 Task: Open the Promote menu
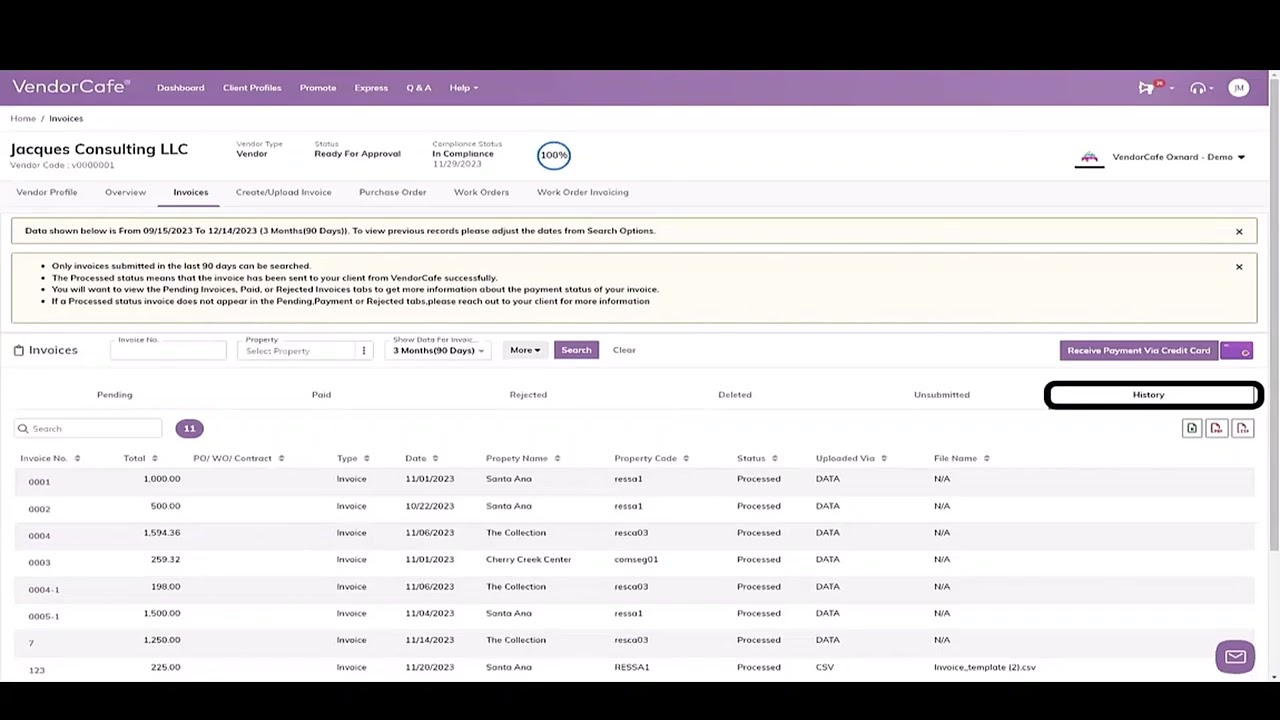coord(318,88)
